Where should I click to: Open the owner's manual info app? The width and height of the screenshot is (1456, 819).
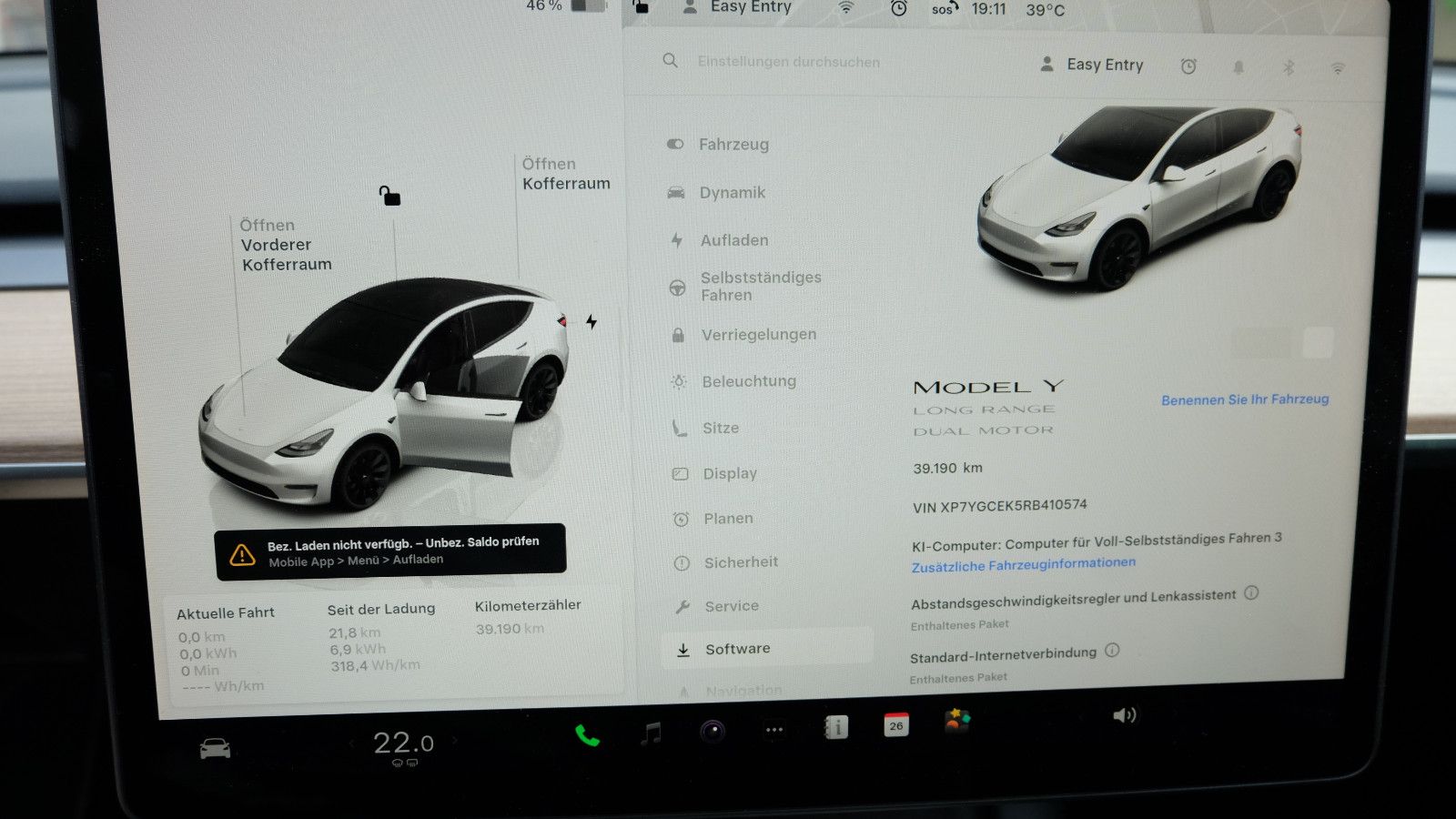(835, 727)
